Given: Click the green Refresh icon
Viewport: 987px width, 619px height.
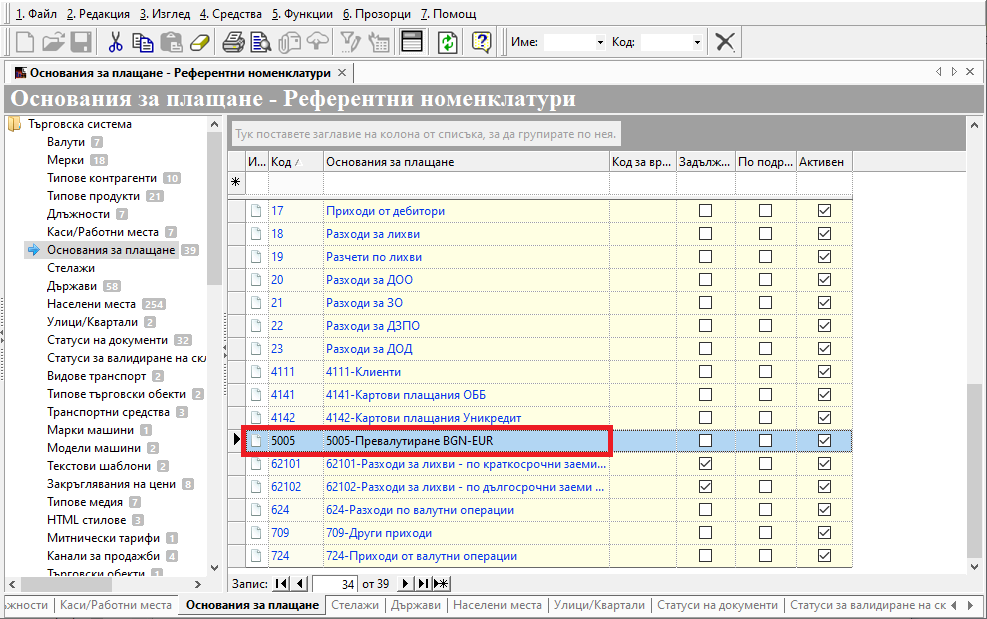Looking at the screenshot, I should coord(448,42).
